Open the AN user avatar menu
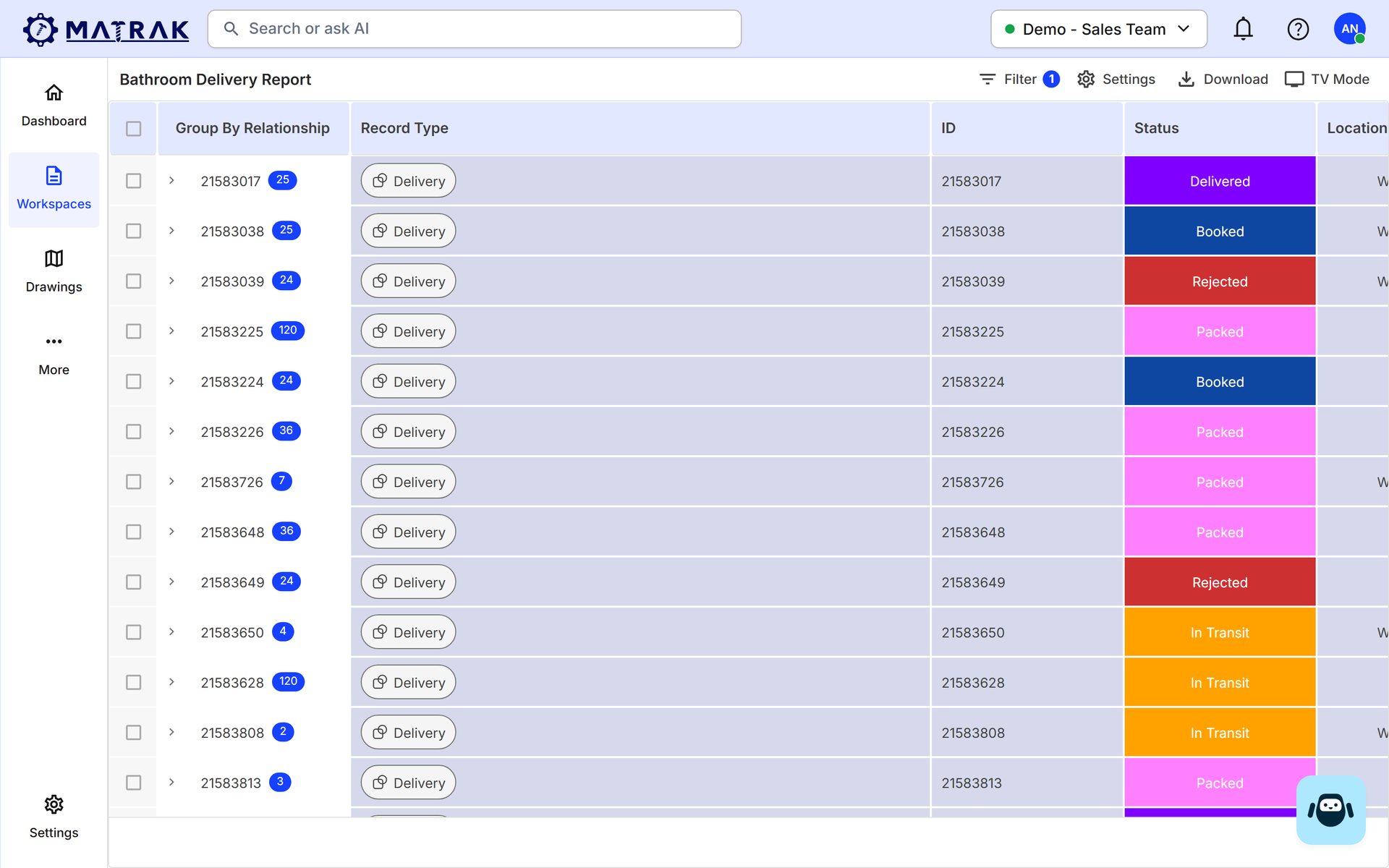Image resolution: width=1389 pixels, height=868 pixels. pyautogui.click(x=1349, y=29)
